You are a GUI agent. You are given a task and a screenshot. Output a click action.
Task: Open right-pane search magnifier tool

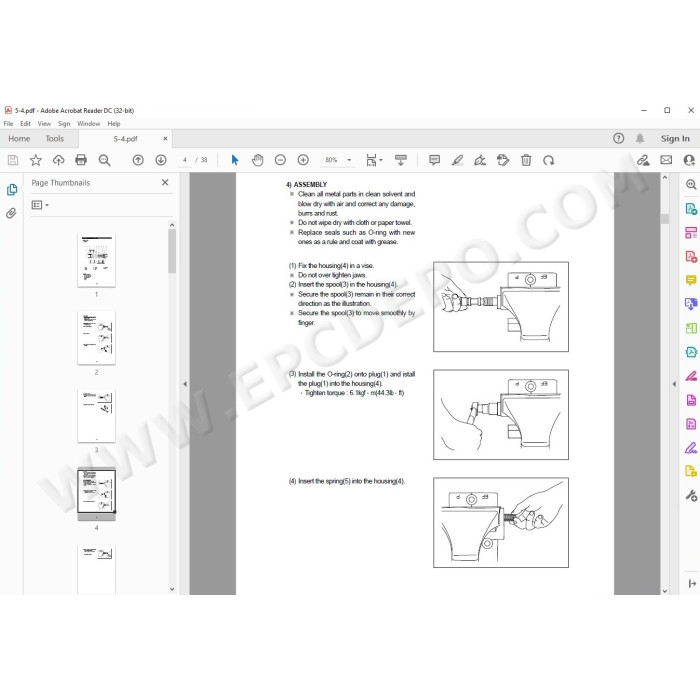pyautogui.click(x=691, y=184)
